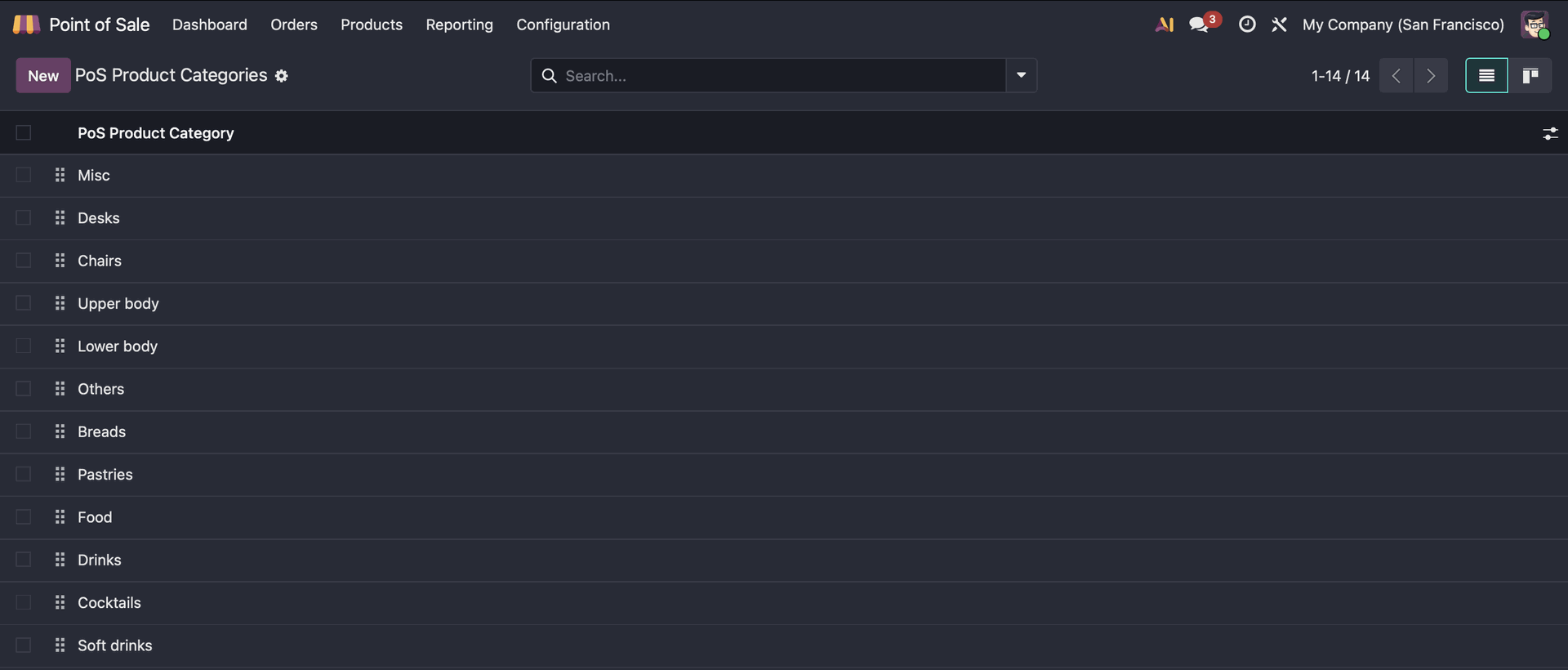The image size is (1568, 670).
Task: Open the optional columns settings icon
Action: [1550, 133]
